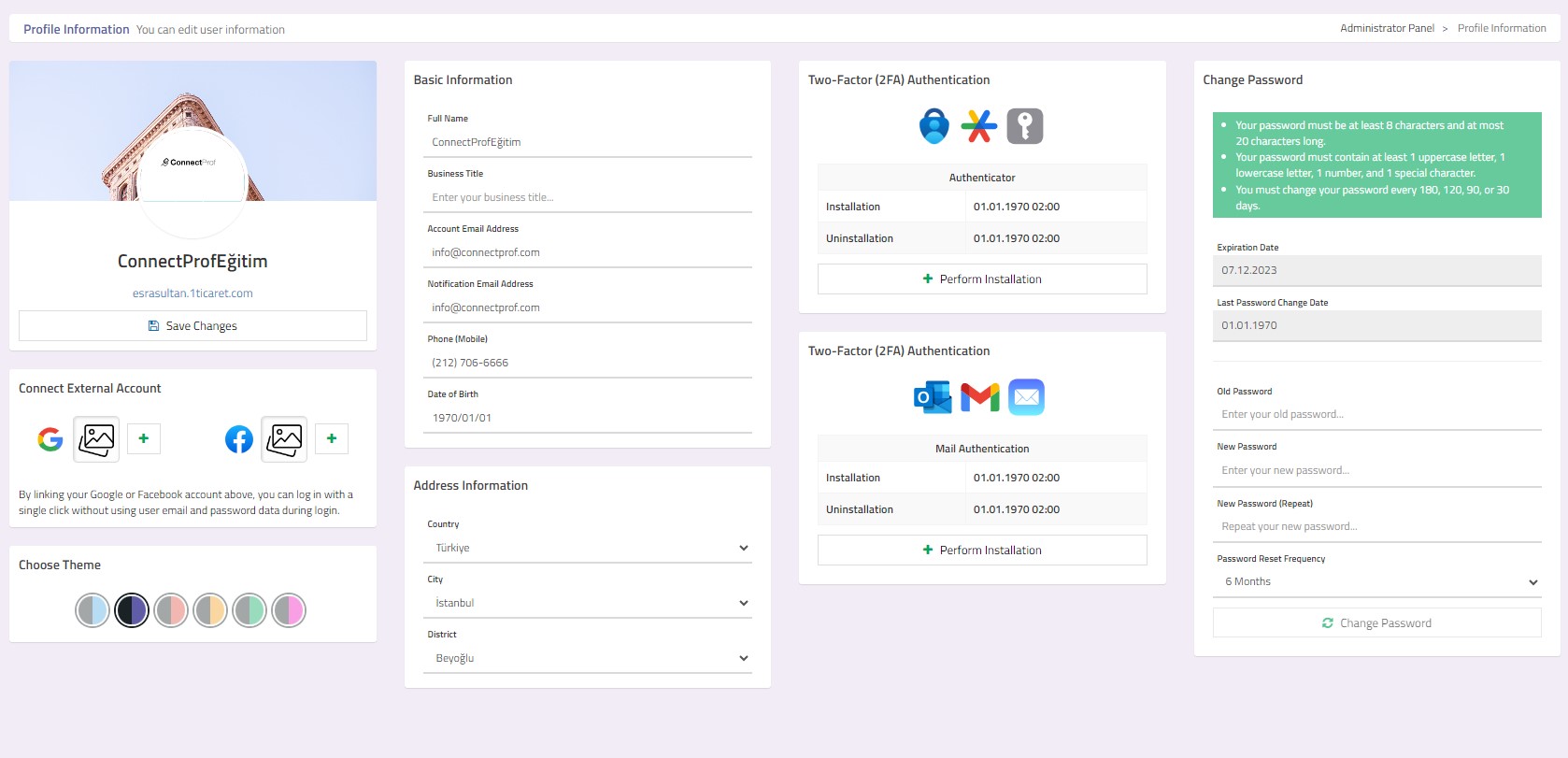Open esrasultan.1ticaret.com link

tap(192, 293)
